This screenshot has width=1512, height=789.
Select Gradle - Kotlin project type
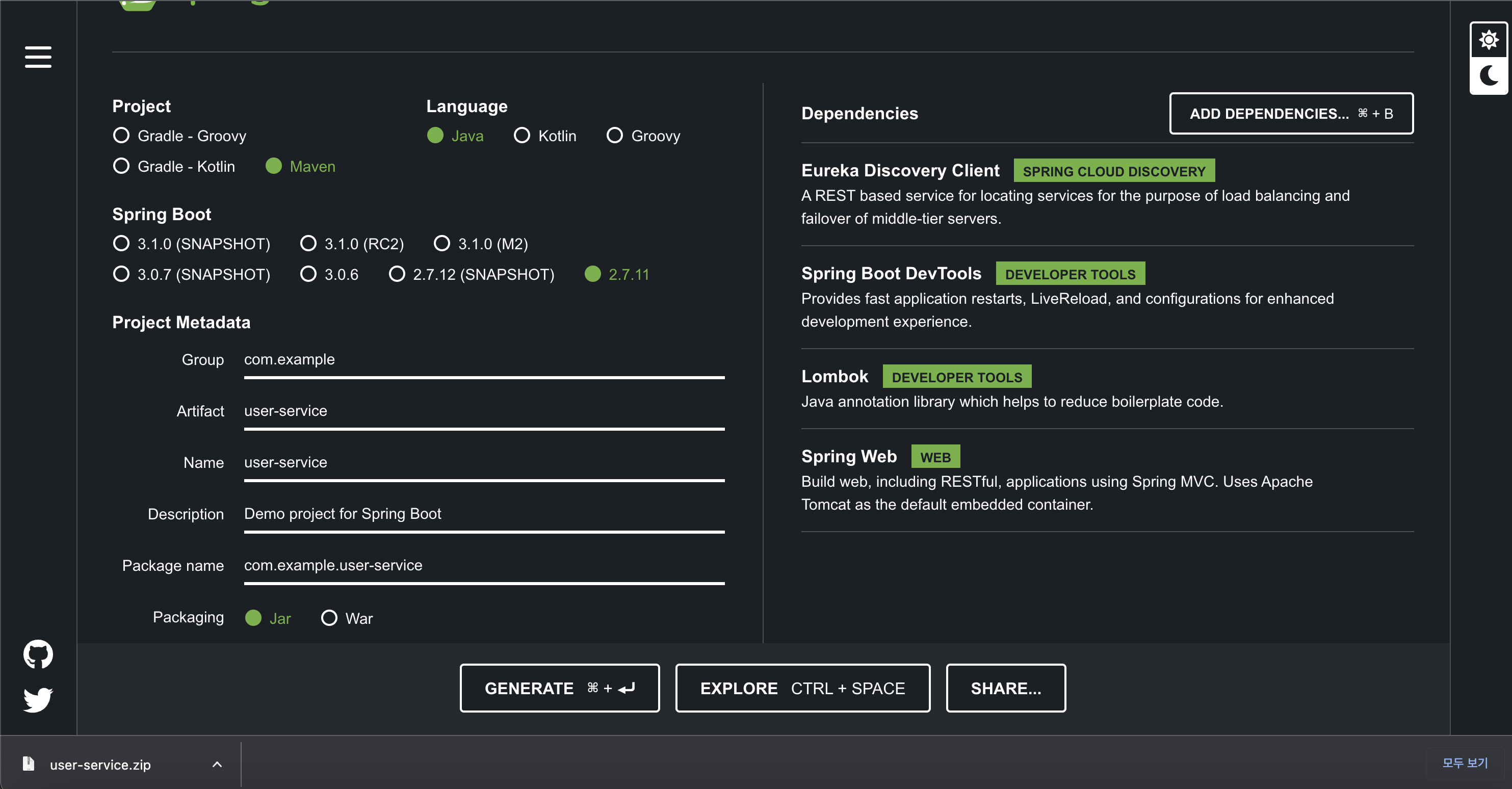point(174,166)
